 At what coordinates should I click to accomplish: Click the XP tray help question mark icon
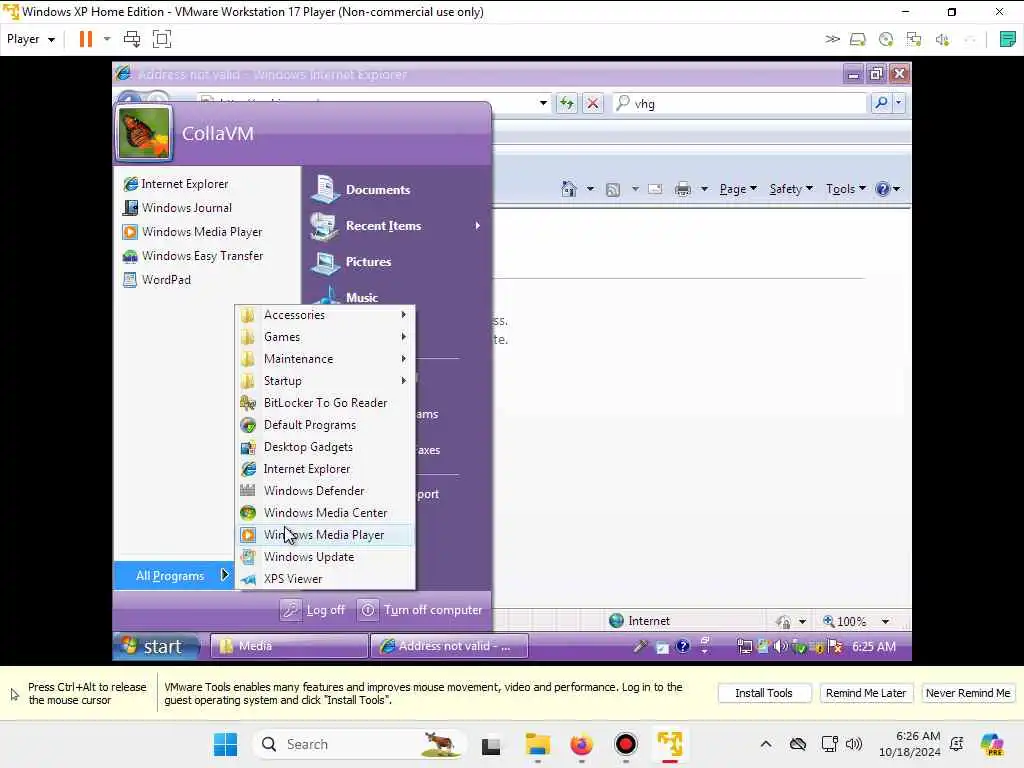[x=682, y=647]
